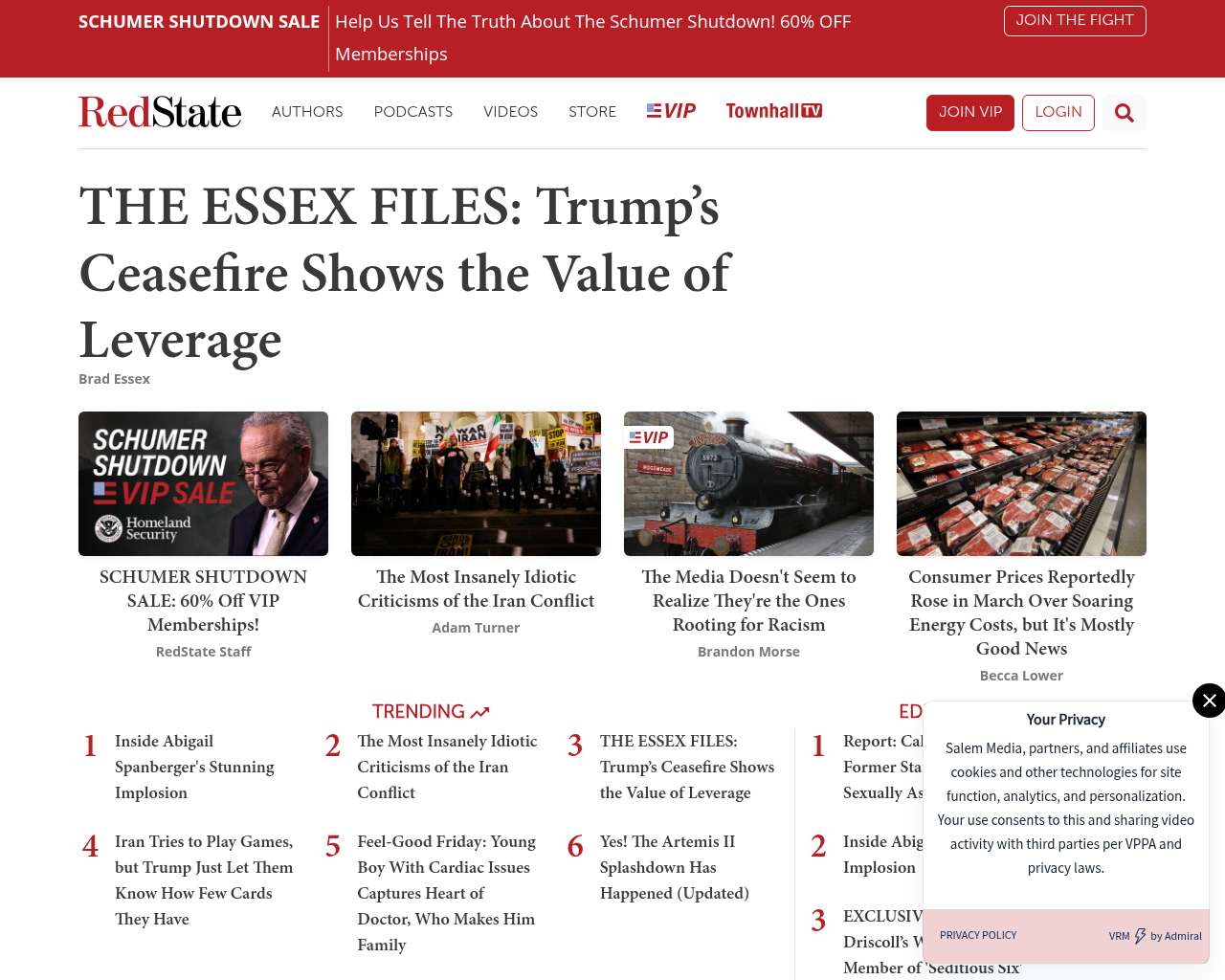The width and height of the screenshot is (1225, 980).
Task: Close the Your Privacy popup
Action: 1209,701
